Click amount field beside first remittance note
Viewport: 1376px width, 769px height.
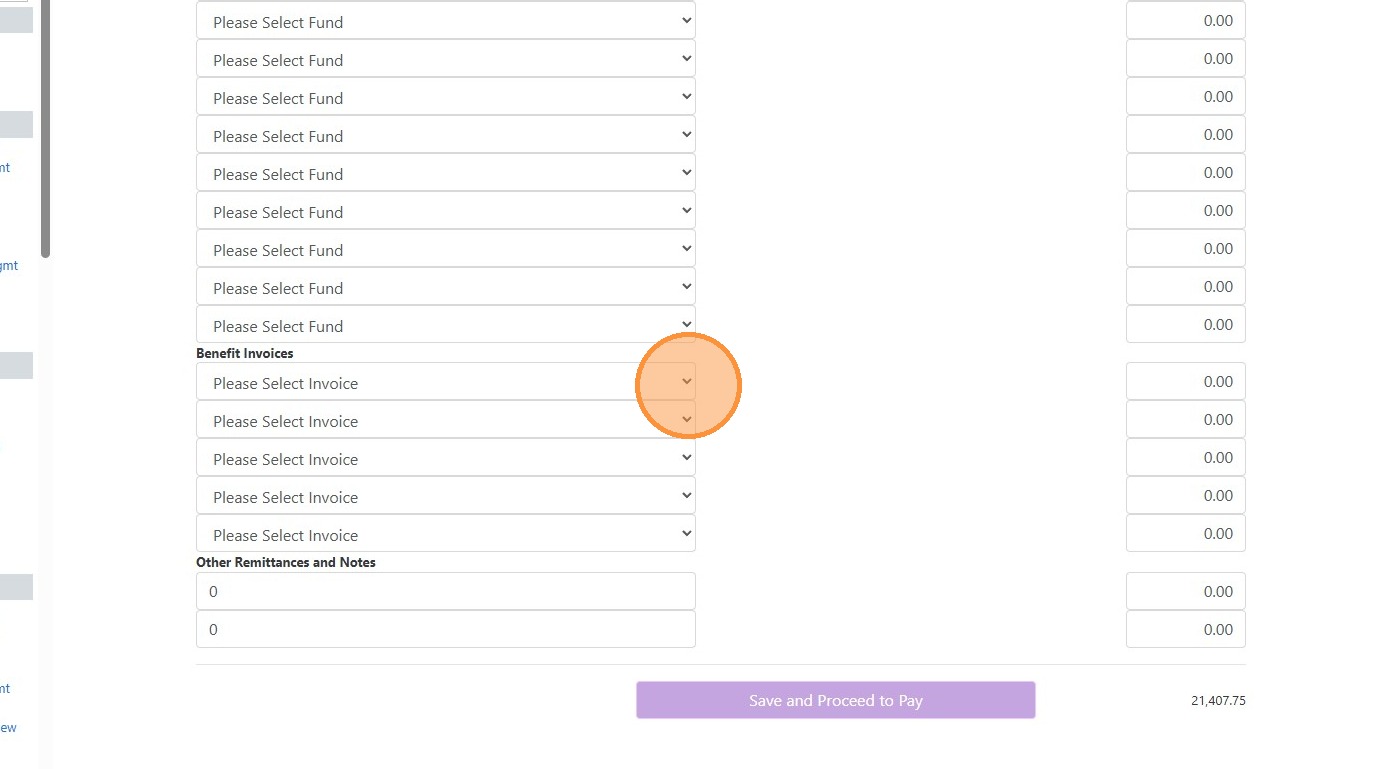click(1185, 591)
